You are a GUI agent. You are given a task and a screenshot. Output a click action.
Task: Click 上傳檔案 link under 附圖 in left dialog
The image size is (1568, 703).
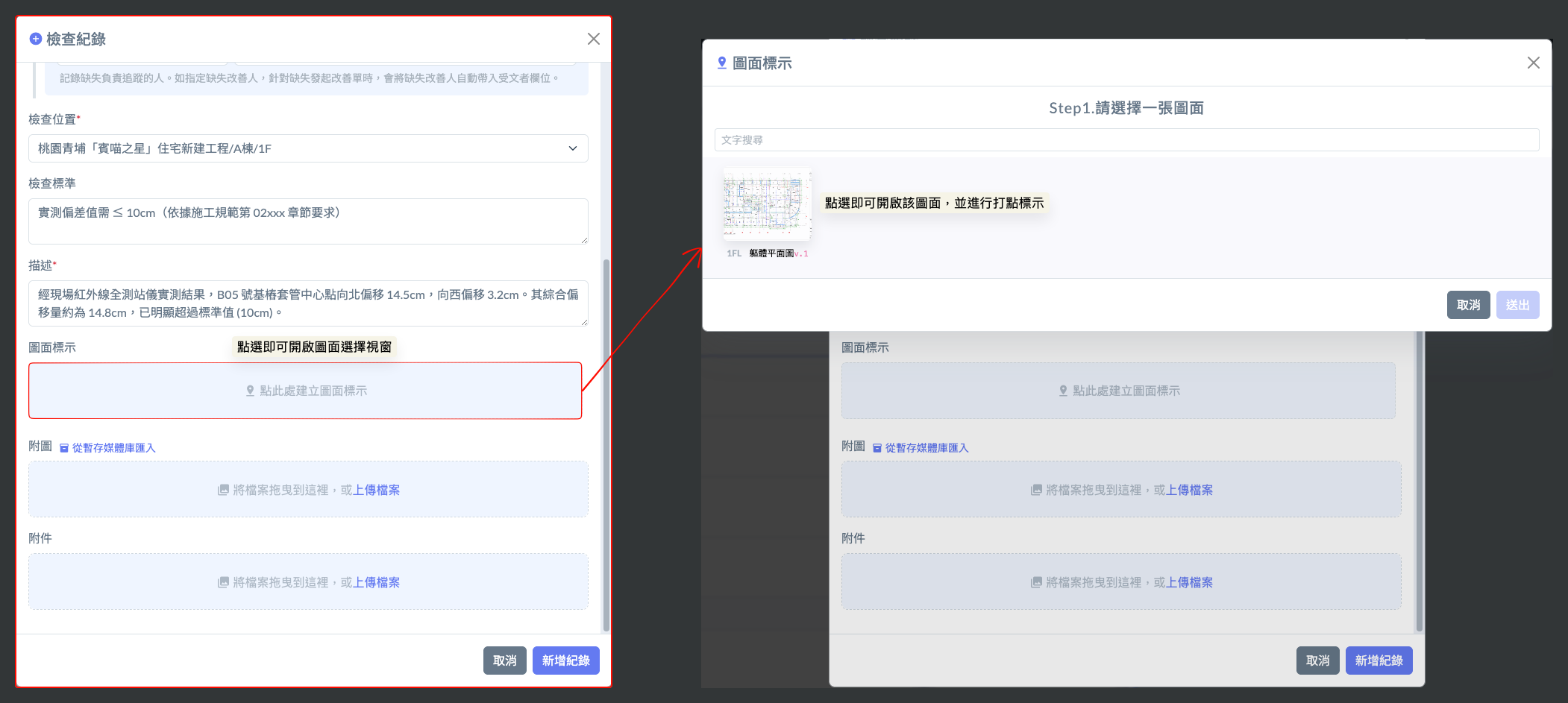pos(376,490)
